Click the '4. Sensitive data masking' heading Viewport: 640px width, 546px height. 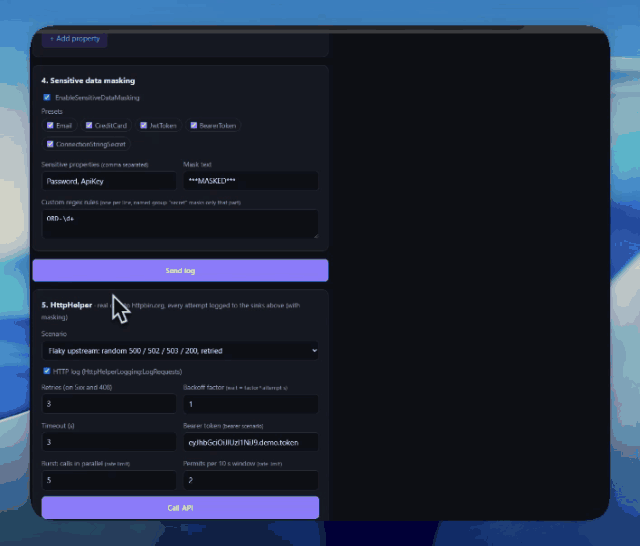tap(88, 80)
